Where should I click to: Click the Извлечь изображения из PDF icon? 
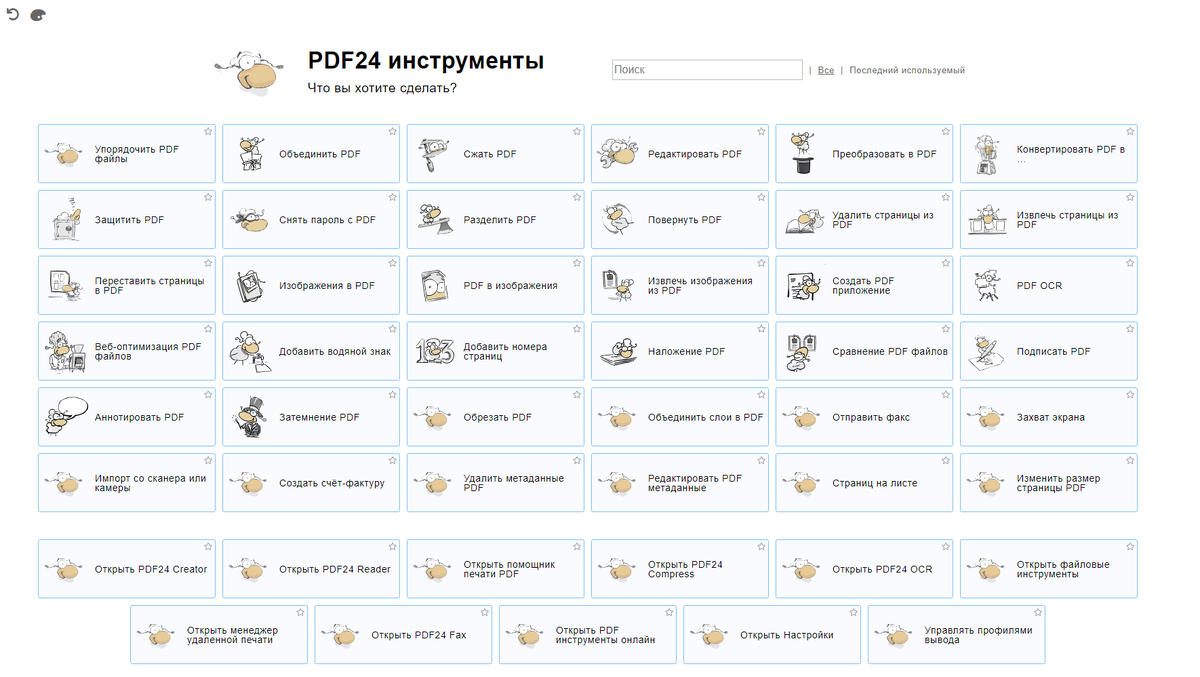pos(618,286)
